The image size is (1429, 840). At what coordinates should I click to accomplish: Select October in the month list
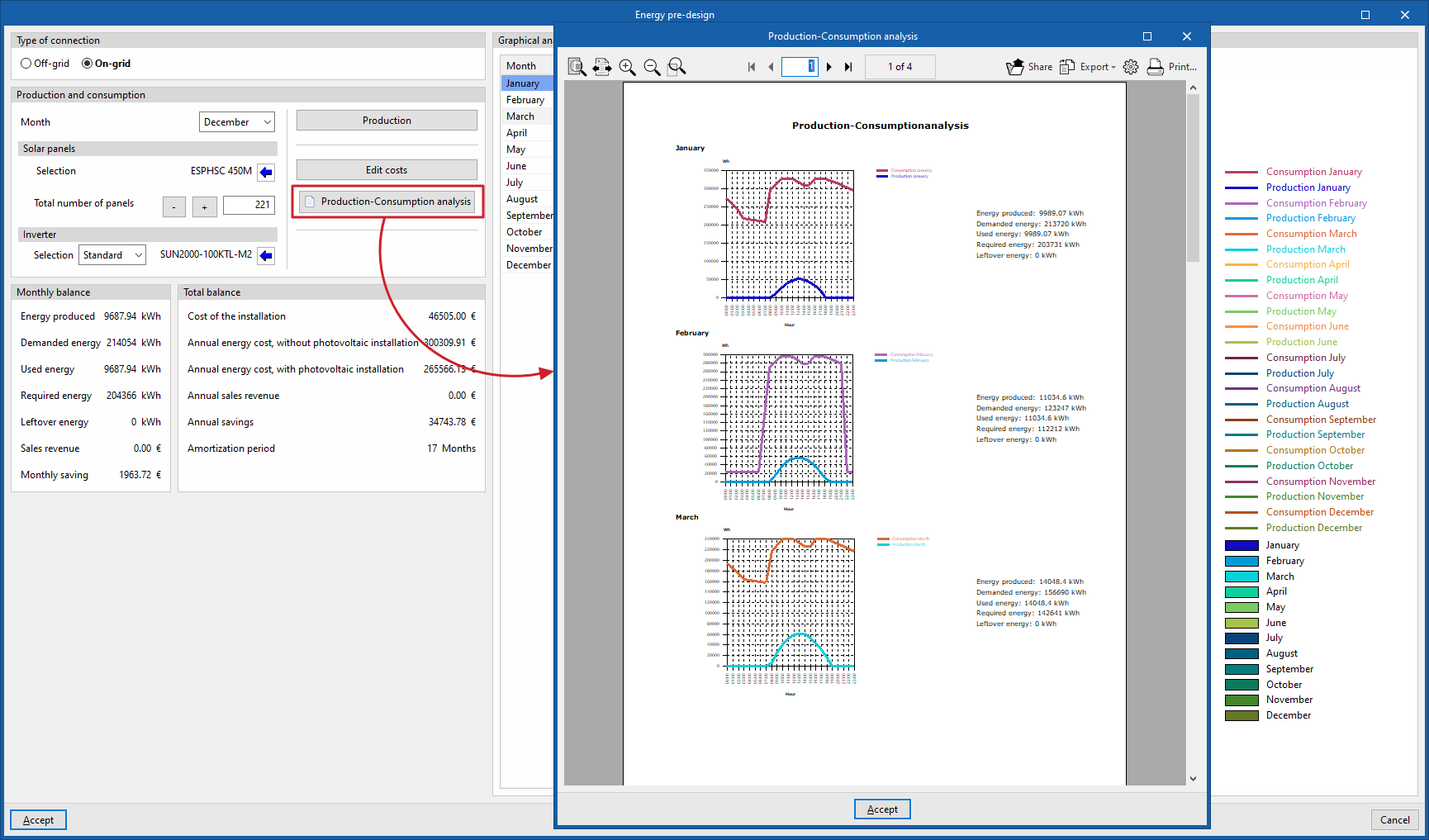coord(526,232)
